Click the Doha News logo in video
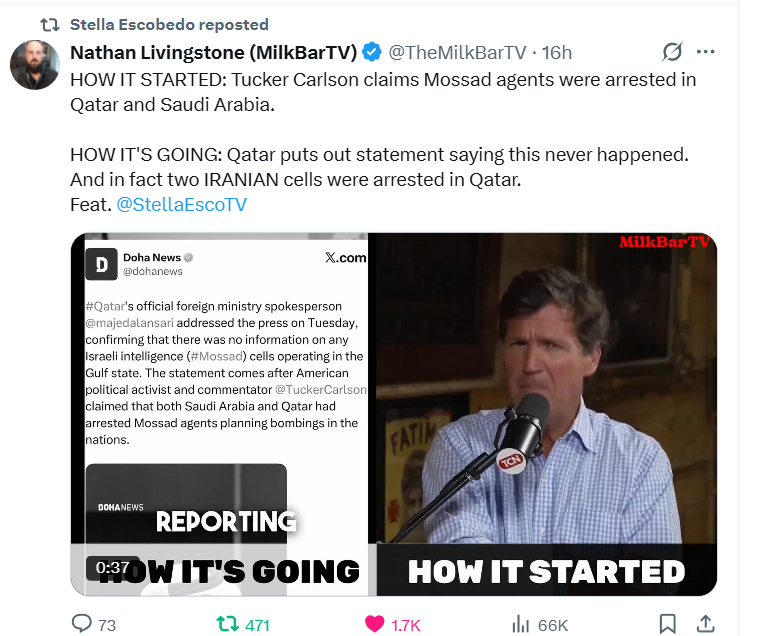 tap(101, 265)
